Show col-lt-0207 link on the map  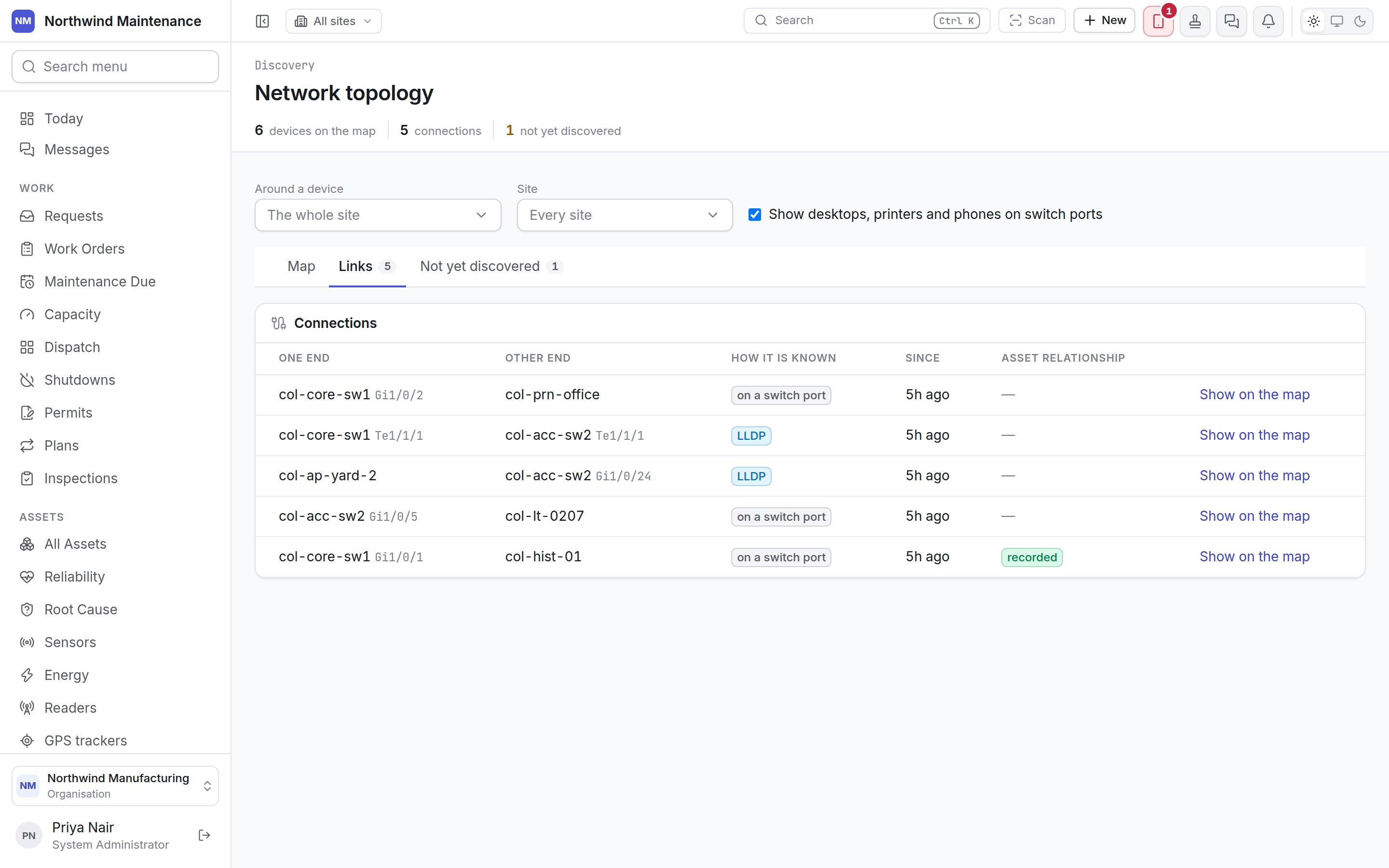click(1254, 516)
